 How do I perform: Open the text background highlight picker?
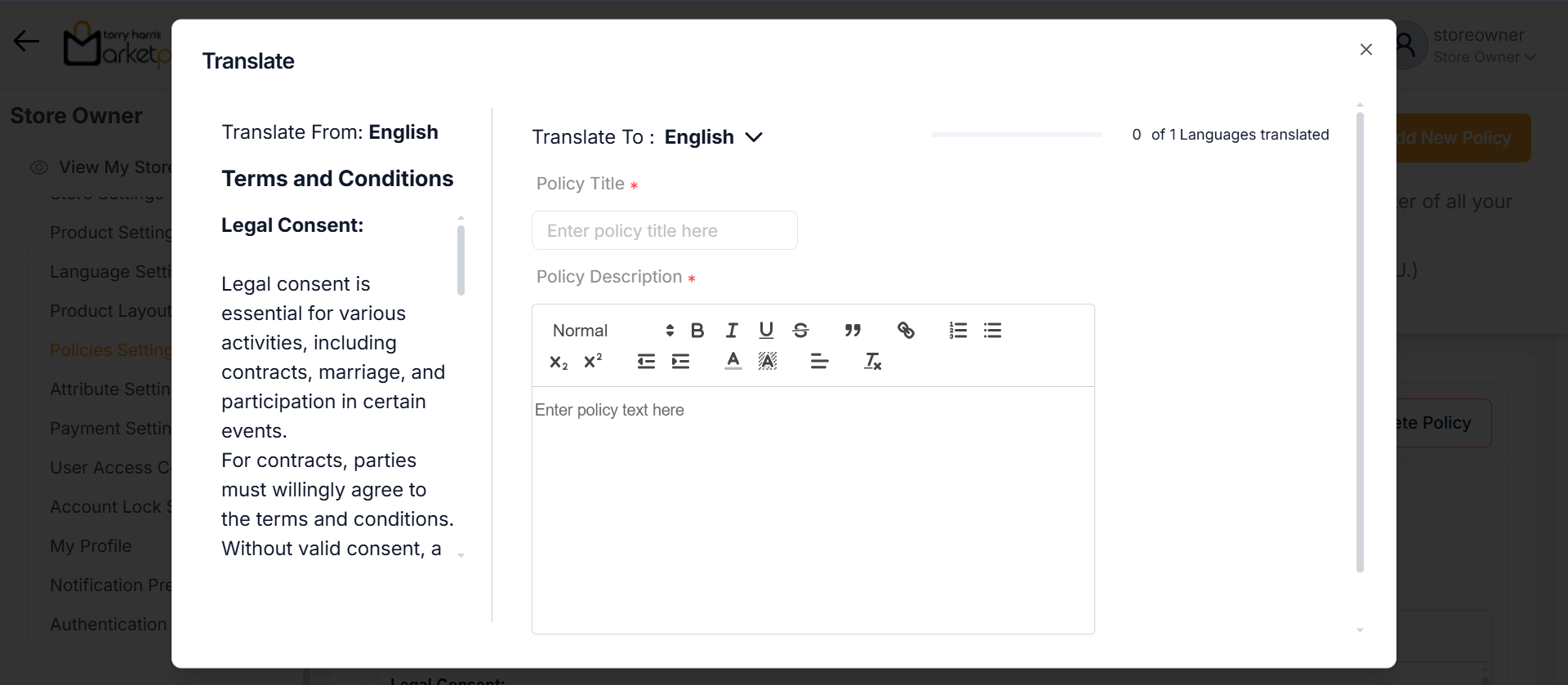[x=768, y=362]
